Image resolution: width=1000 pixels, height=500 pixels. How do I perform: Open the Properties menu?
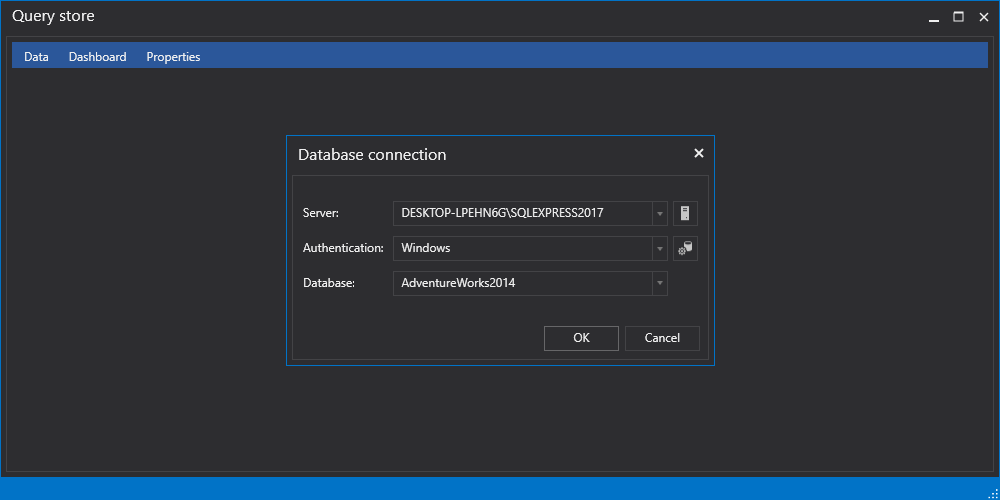[173, 57]
